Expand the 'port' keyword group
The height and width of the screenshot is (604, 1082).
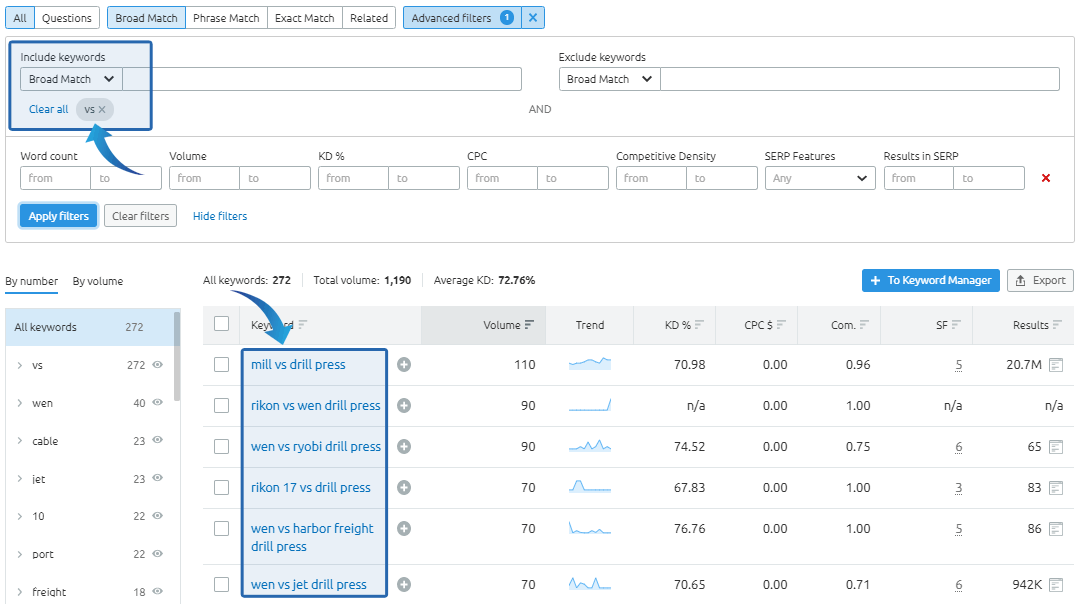(x=19, y=554)
